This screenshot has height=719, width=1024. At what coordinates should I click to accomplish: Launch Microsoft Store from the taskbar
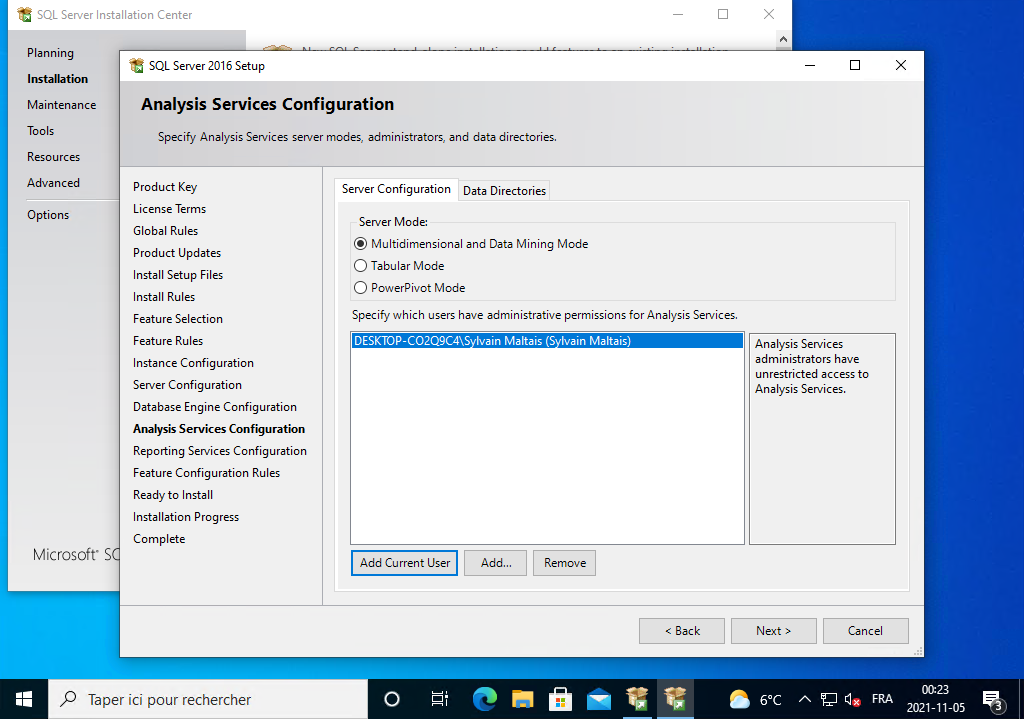point(561,699)
